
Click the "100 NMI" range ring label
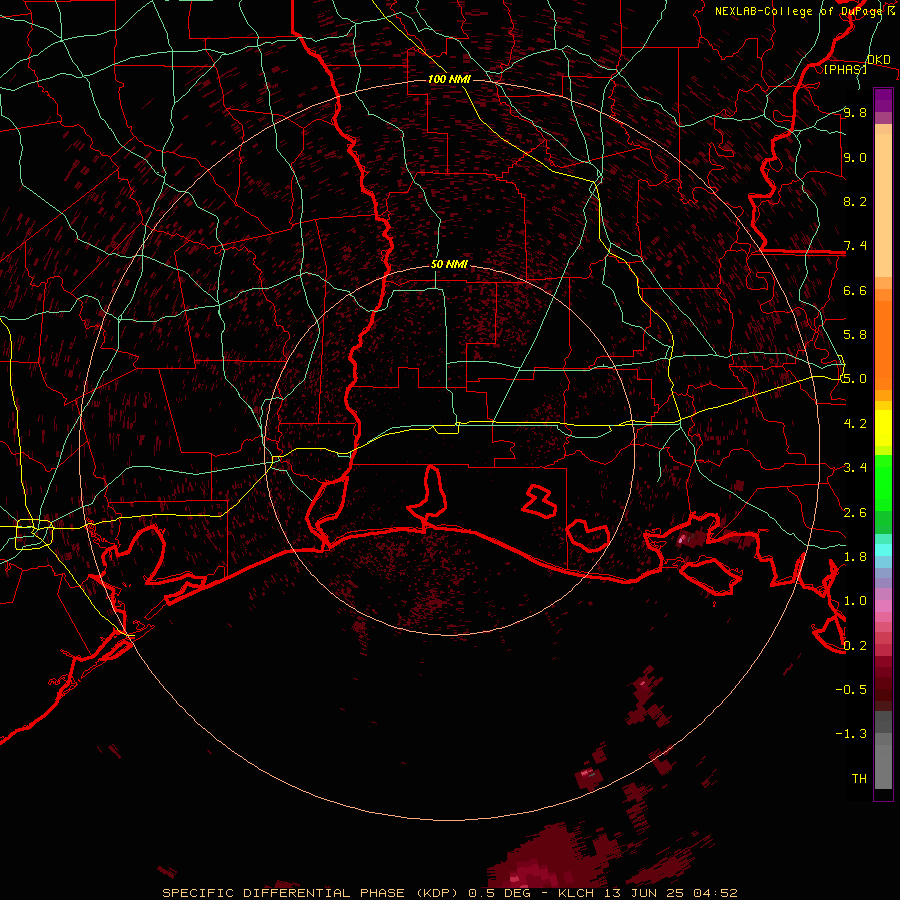pos(449,79)
